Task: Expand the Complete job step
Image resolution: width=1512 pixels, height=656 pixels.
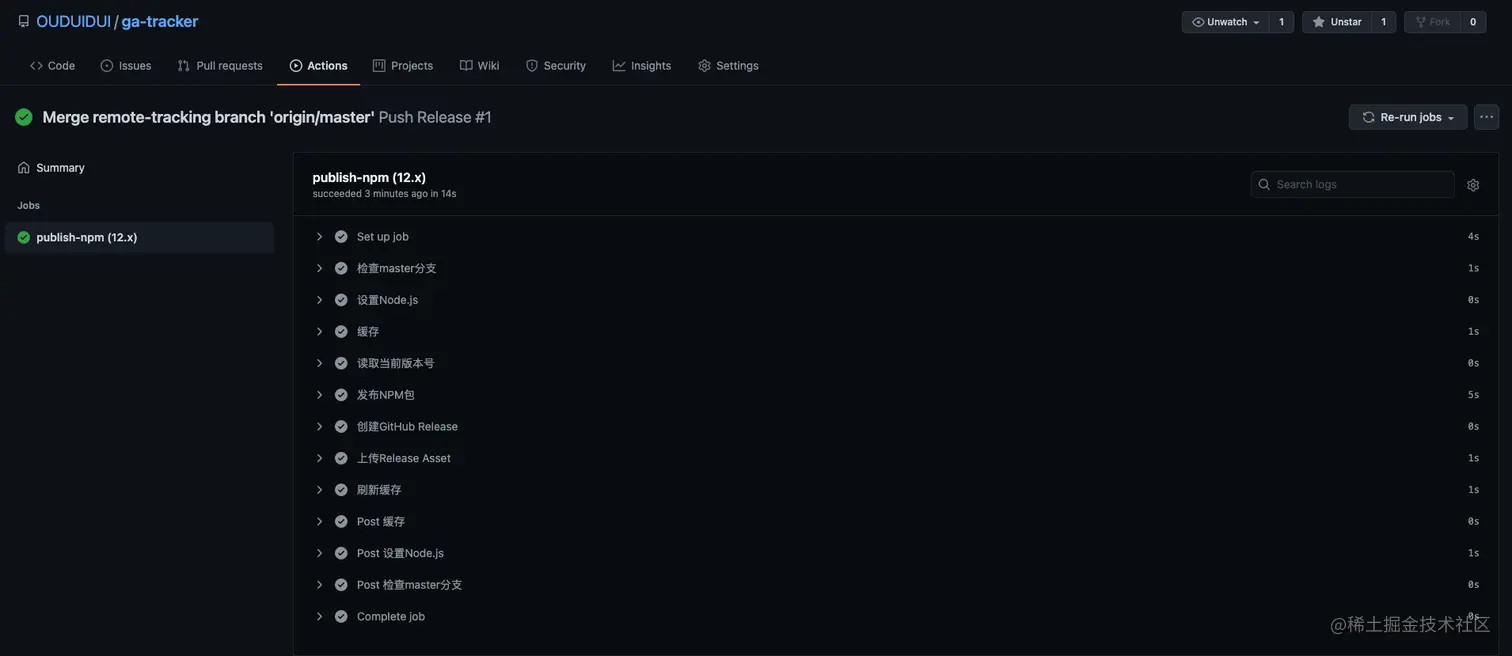Action: tap(320, 617)
